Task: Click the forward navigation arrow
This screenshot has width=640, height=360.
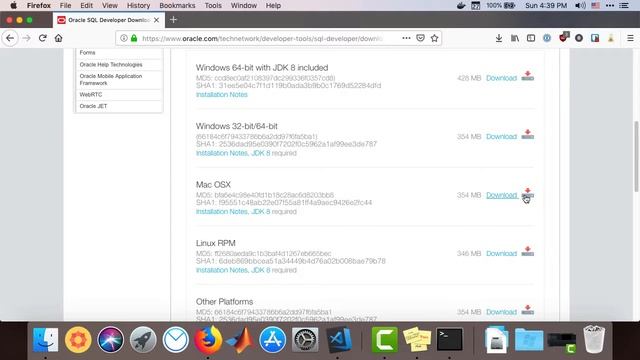Action: point(27,38)
